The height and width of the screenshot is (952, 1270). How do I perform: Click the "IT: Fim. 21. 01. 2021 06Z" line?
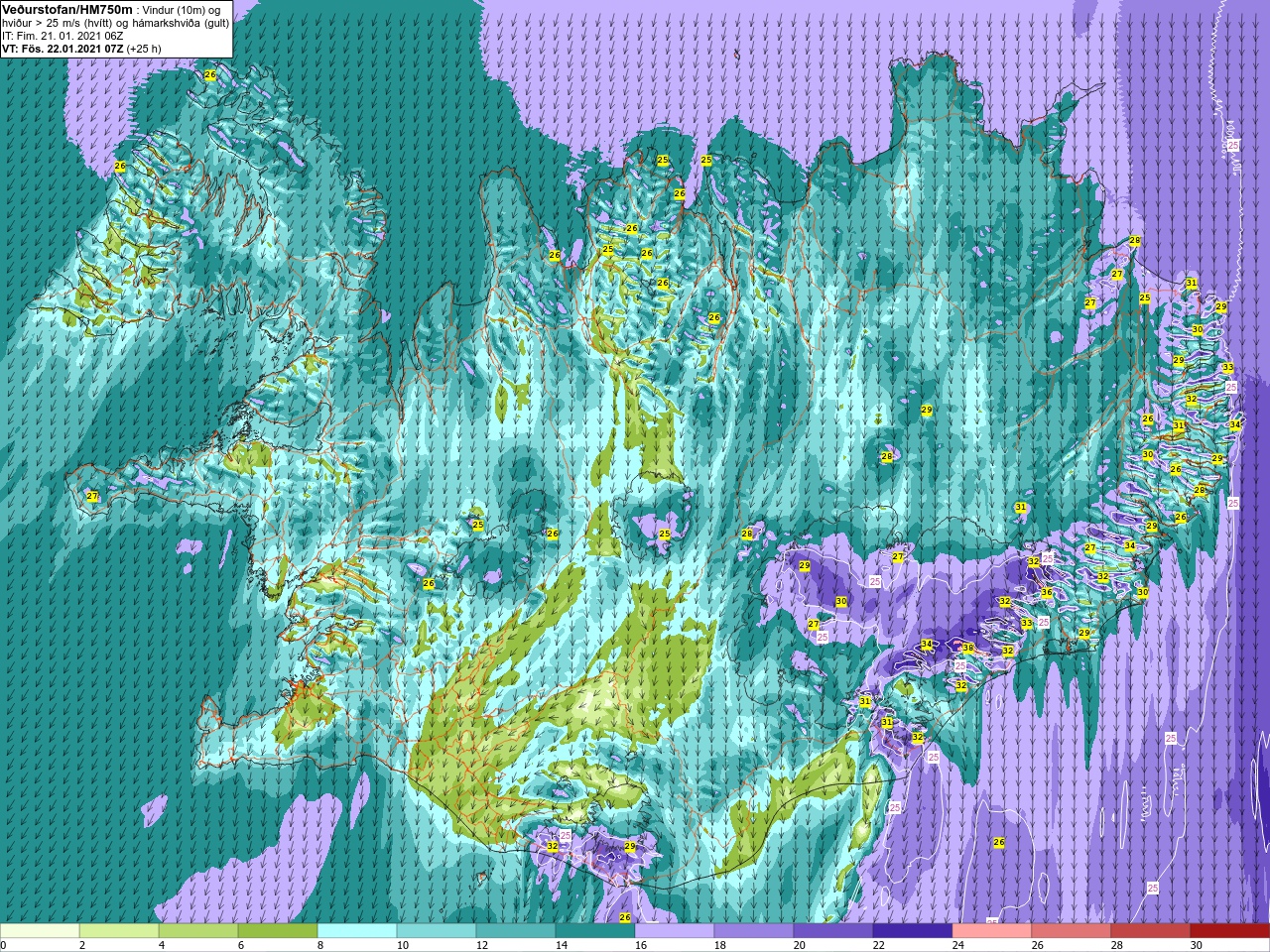pos(63,35)
